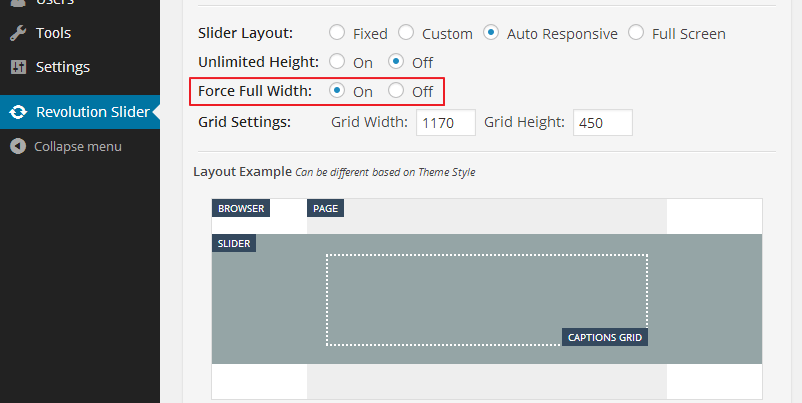This screenshot has width=802, height=403.
Task: Click the Collapse menu arrow icon
Action: point(18,146)
